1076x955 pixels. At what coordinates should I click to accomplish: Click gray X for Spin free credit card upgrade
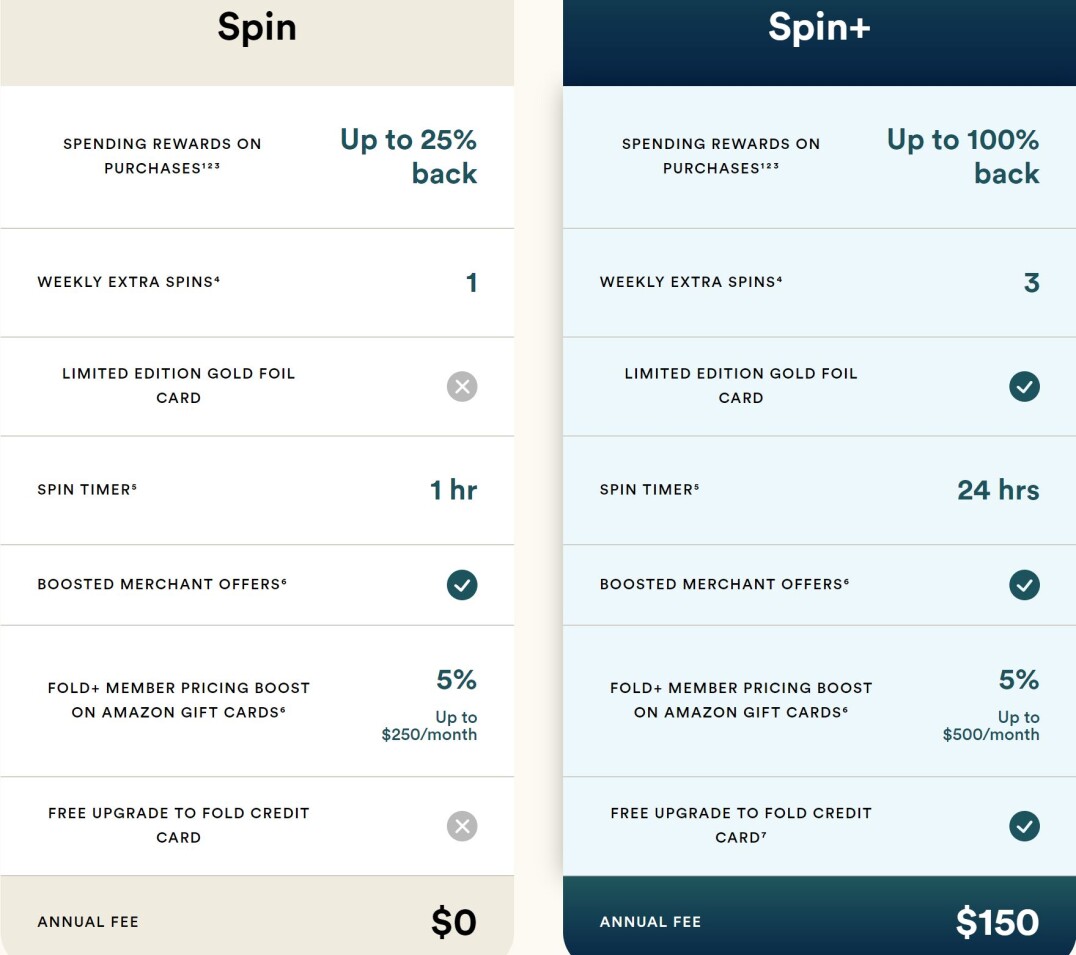coord(462,825)
